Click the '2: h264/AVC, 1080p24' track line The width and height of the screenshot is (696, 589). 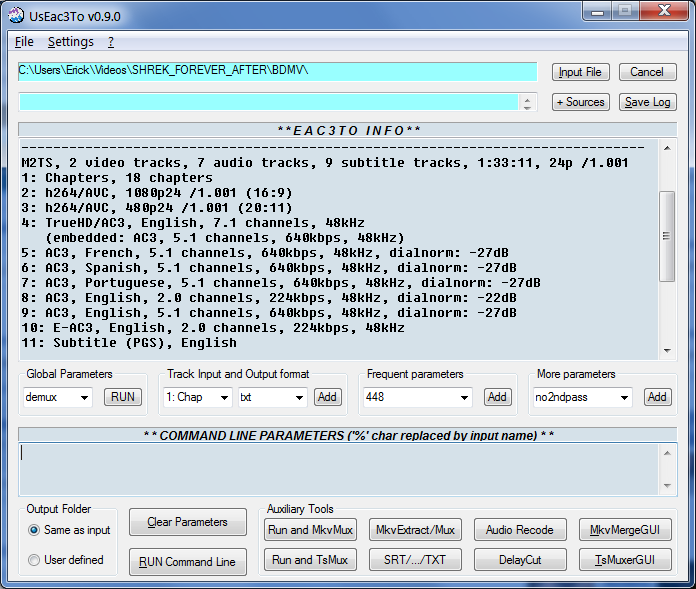[157, 193]
